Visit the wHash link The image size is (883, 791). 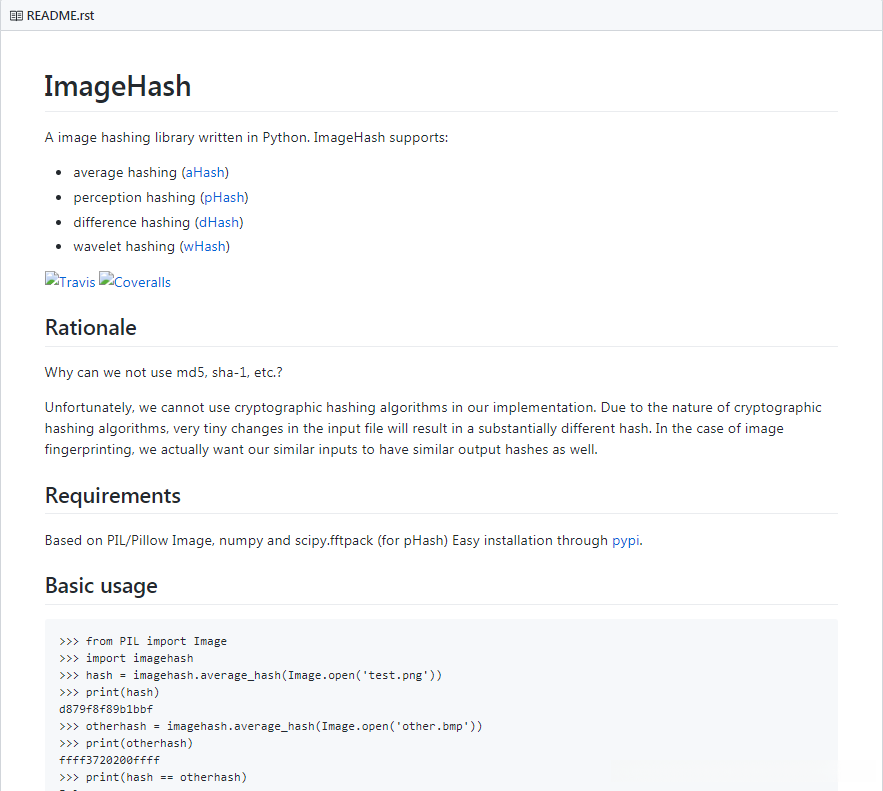[x=205, y=247]
